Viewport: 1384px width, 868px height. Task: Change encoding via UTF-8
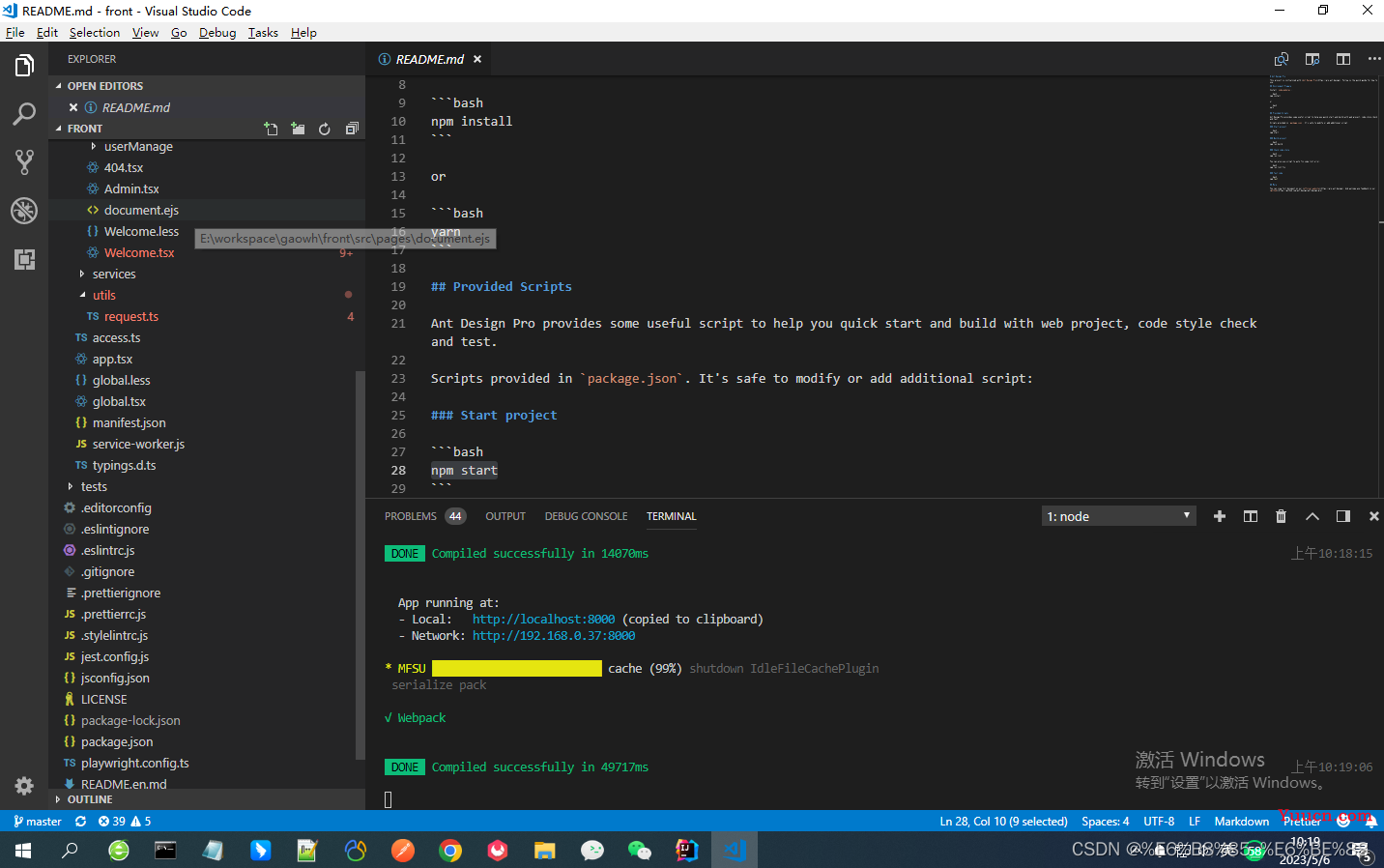(1159, 821)
